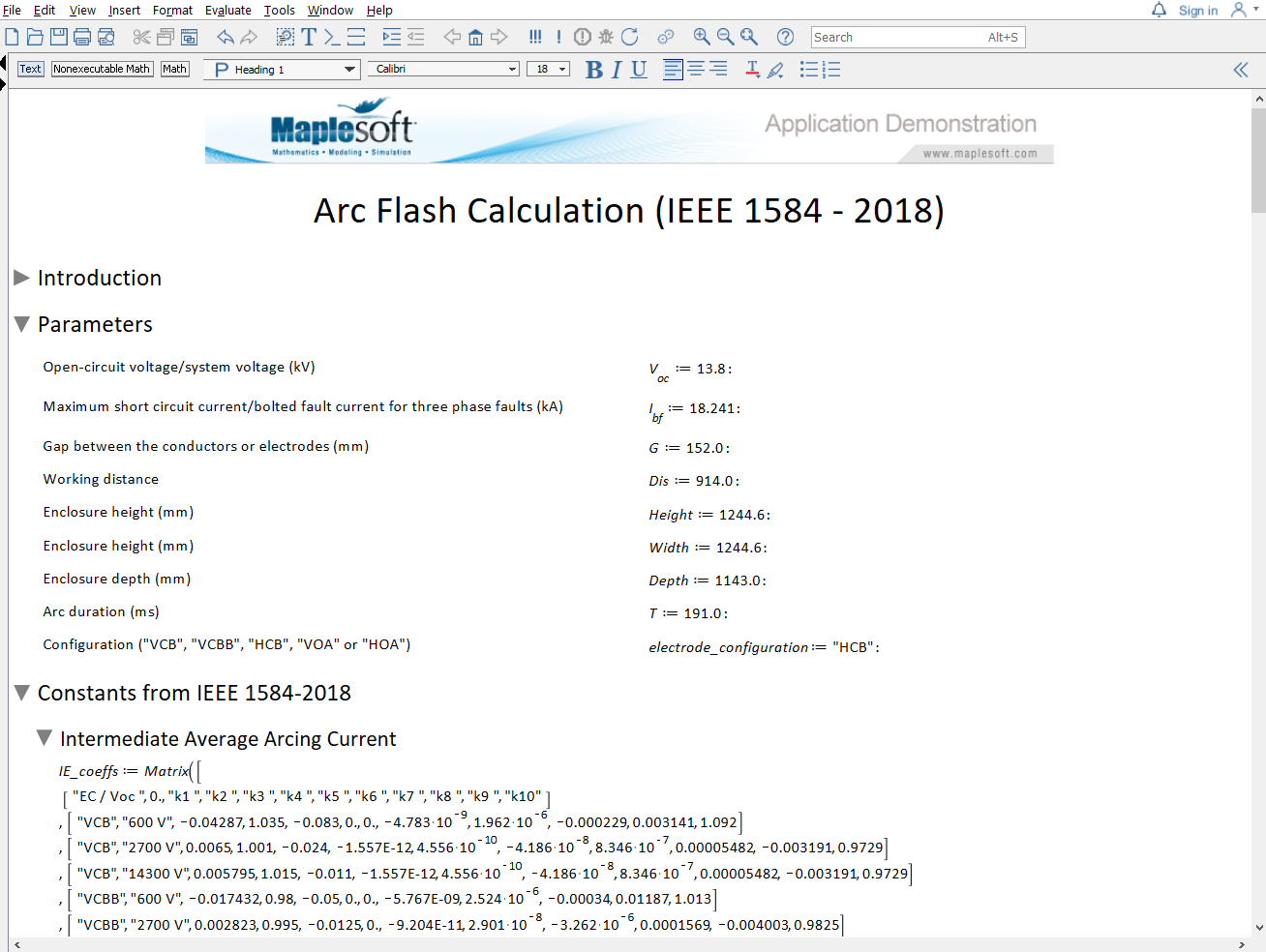Open the debugger bug icon
Image resolution: width=1266 pixels, height=952 pixels.
pos(606,37)
